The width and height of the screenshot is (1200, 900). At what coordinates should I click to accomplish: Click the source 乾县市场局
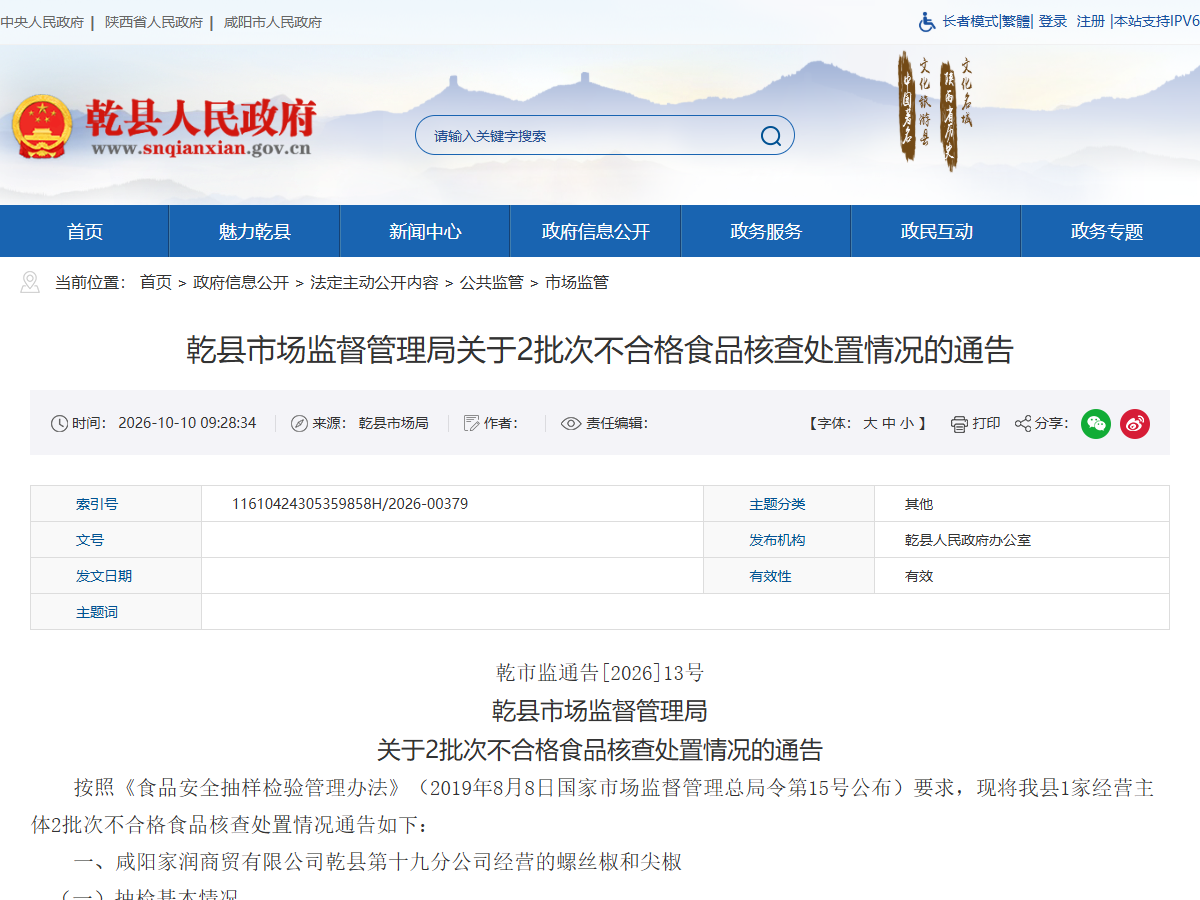point(393,424)
